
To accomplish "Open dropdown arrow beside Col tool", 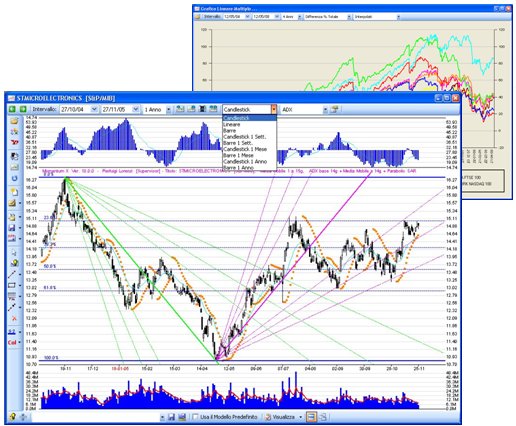I will tap(20, 343).
